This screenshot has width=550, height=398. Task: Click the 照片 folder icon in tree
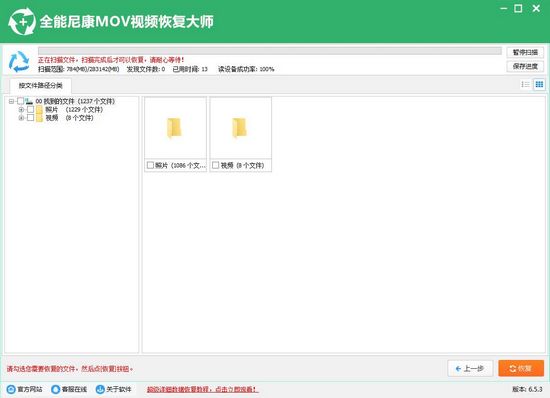39,109
